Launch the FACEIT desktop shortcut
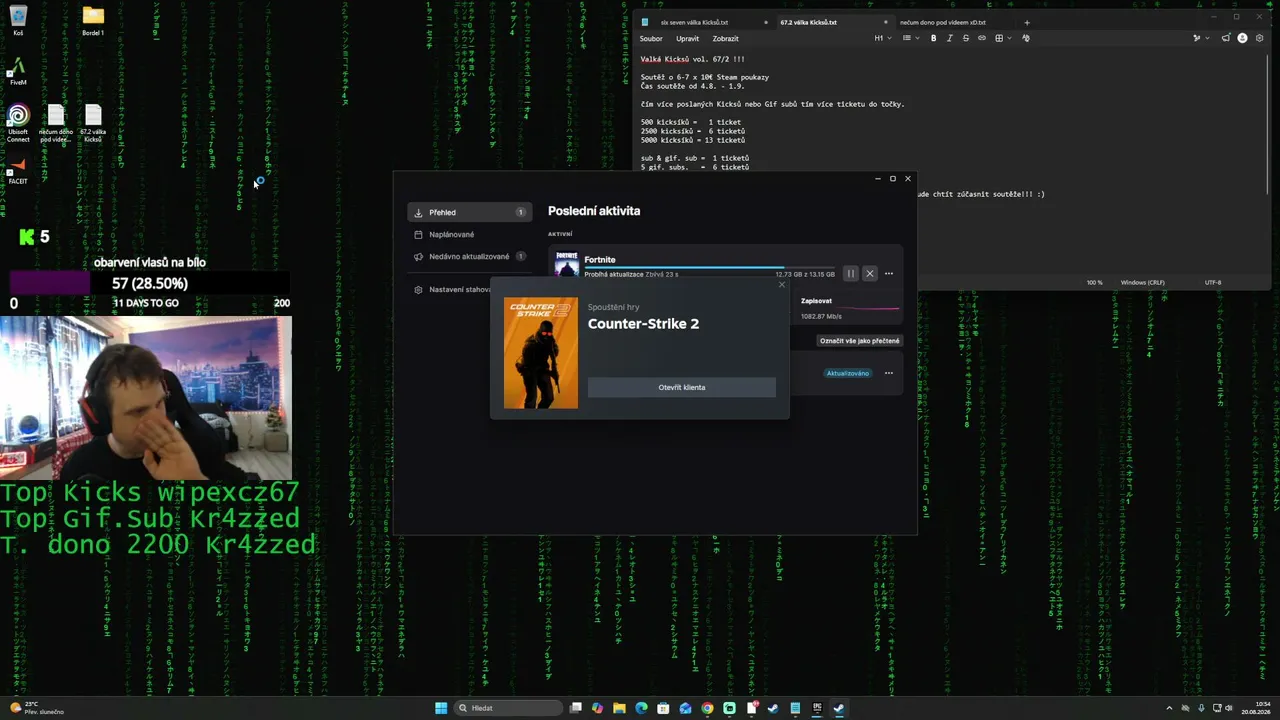The width and height of the screenshot is (1280, 720). pyautogui.click(x=18, y=170)
